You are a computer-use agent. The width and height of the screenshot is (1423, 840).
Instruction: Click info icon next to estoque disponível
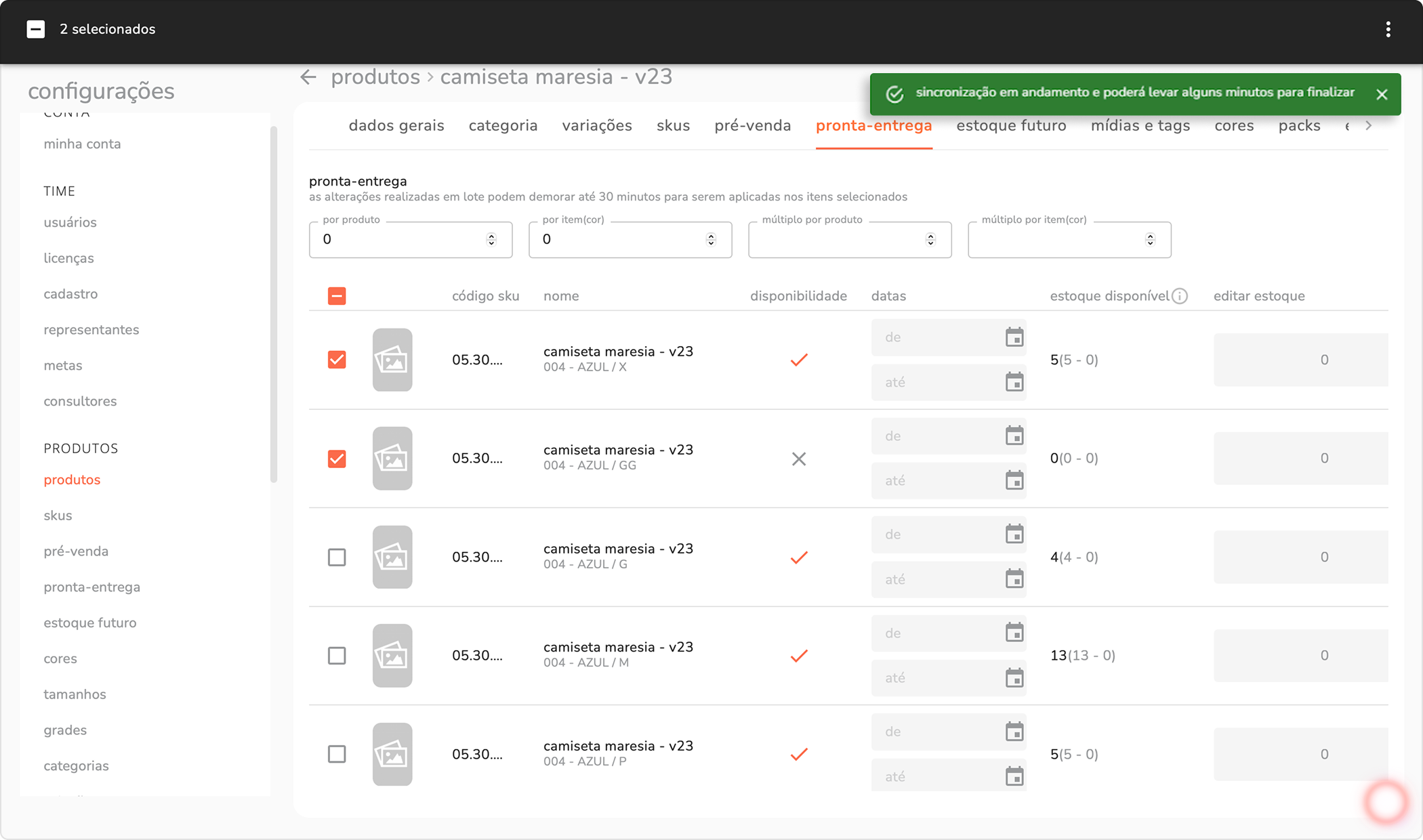1180,296
